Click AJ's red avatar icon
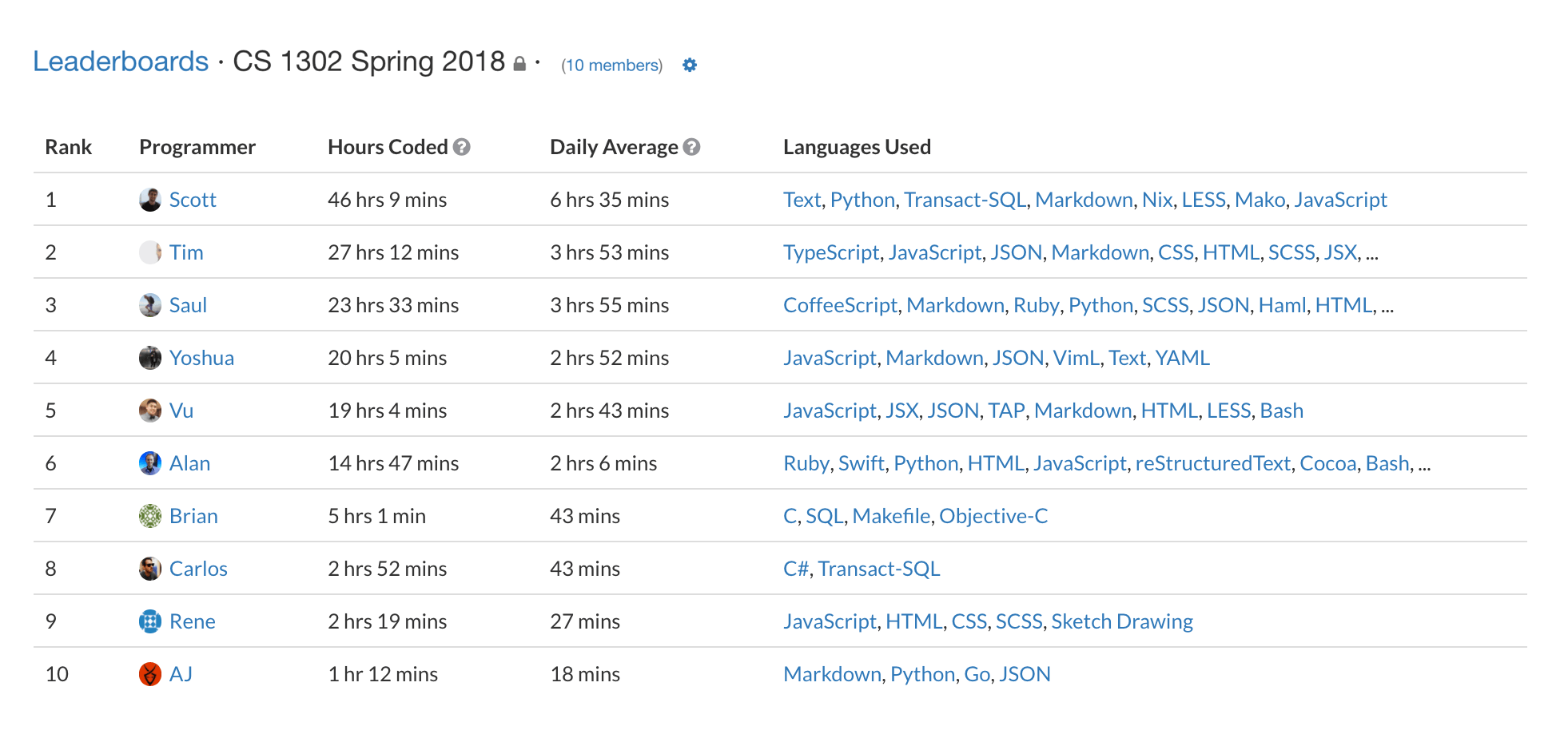The image size is (1568, 742). pyautogui.click(x=150, y=674)
